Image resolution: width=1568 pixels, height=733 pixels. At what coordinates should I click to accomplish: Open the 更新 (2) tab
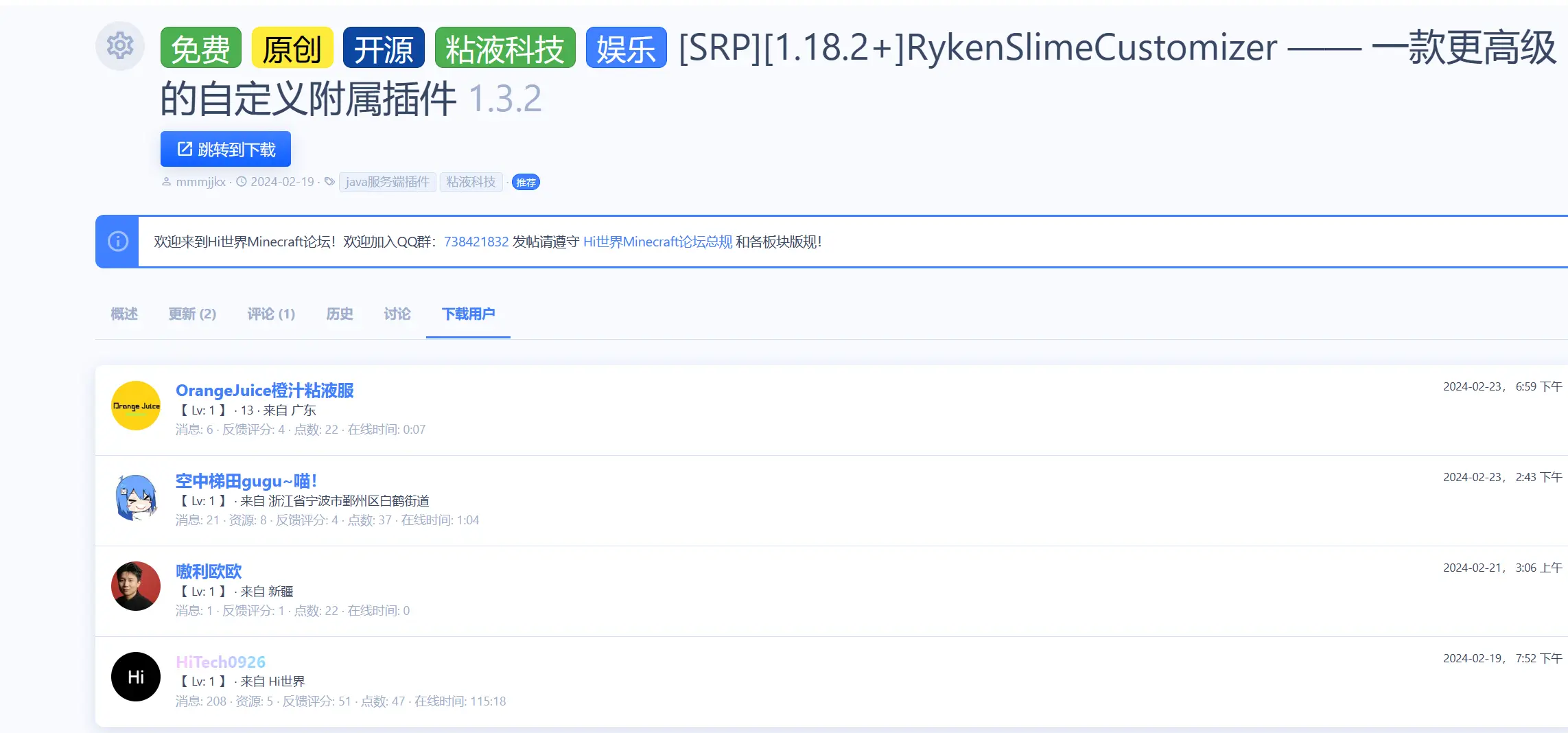click(x=192, y=314)
